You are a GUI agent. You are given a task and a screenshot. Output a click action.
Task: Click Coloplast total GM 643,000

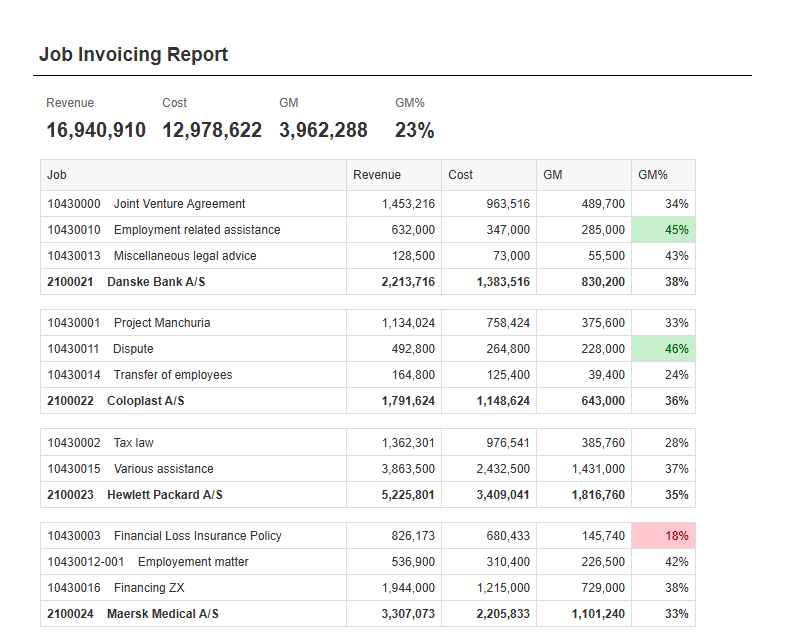603,401
